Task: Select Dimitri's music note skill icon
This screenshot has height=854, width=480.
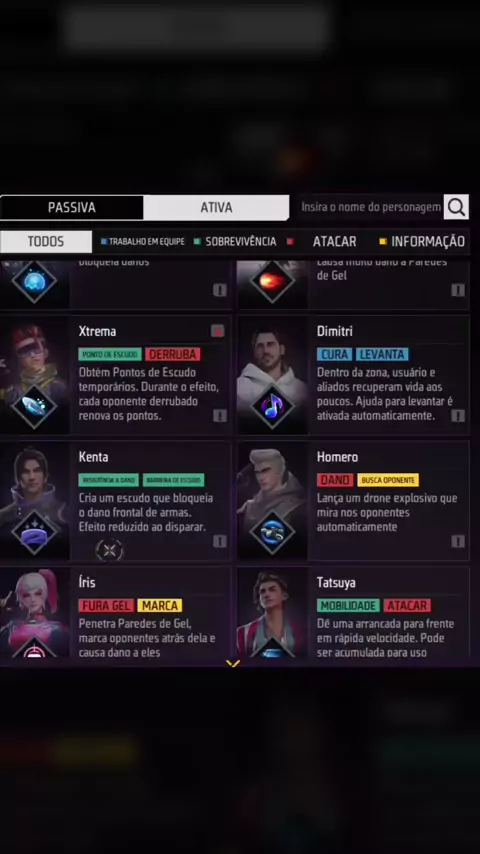Action: (272, 407)
